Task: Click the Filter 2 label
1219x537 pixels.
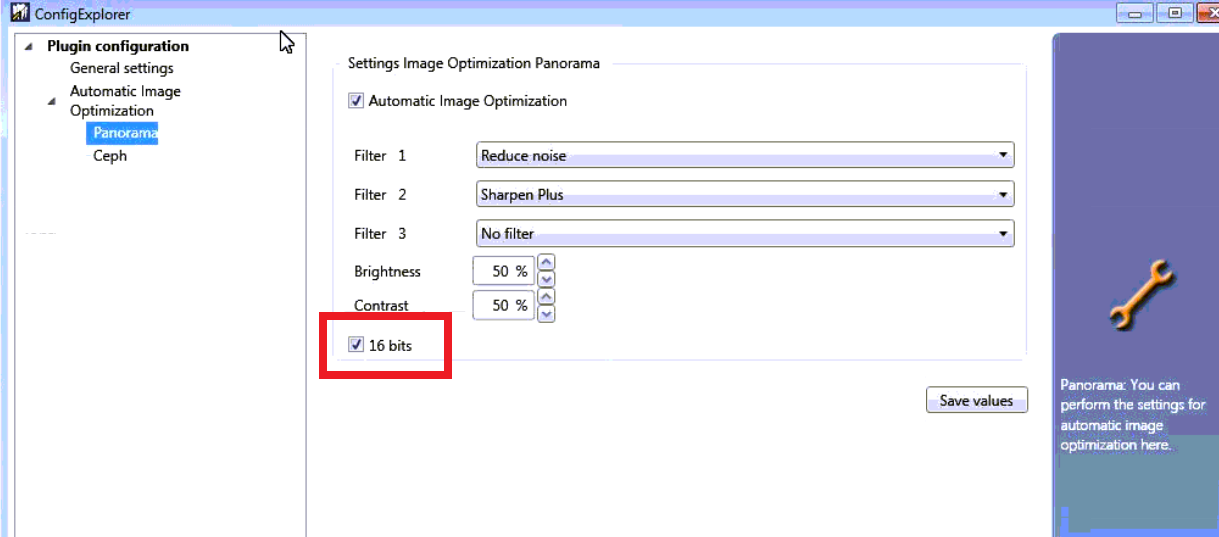Action: coord(380,195)
